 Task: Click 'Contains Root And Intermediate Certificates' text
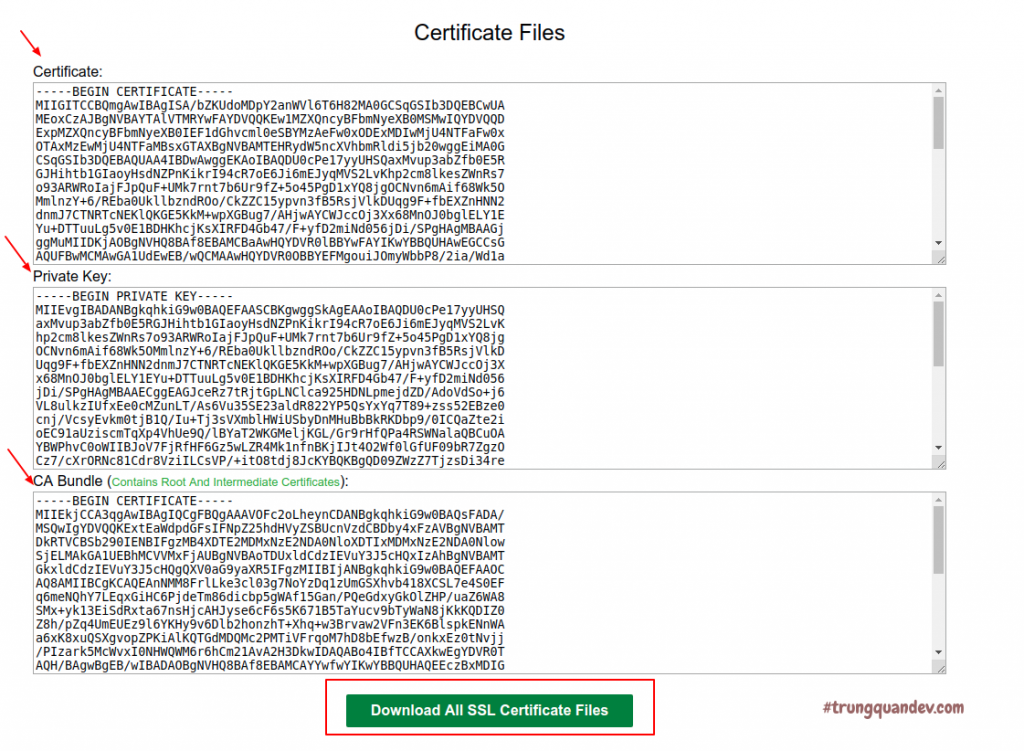(226, 482)
